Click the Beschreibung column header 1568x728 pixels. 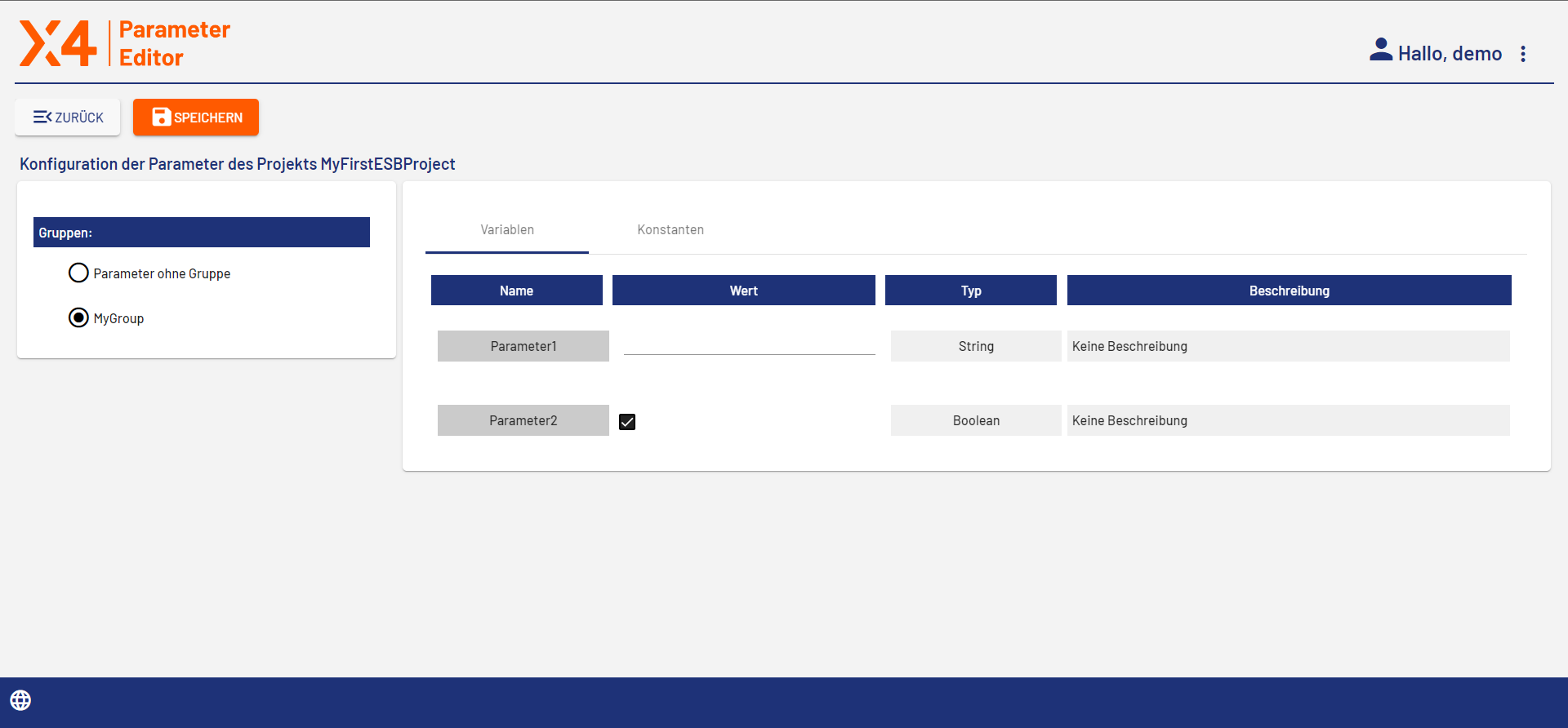pos(1289,291)
